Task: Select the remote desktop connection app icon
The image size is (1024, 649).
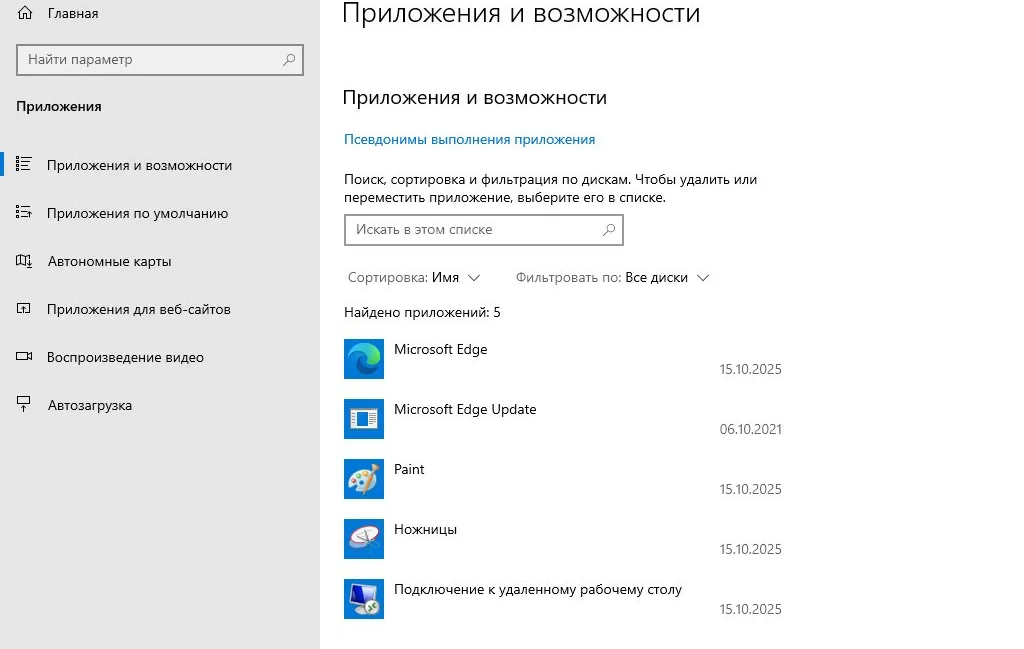Action: click(x=364, y=599)
